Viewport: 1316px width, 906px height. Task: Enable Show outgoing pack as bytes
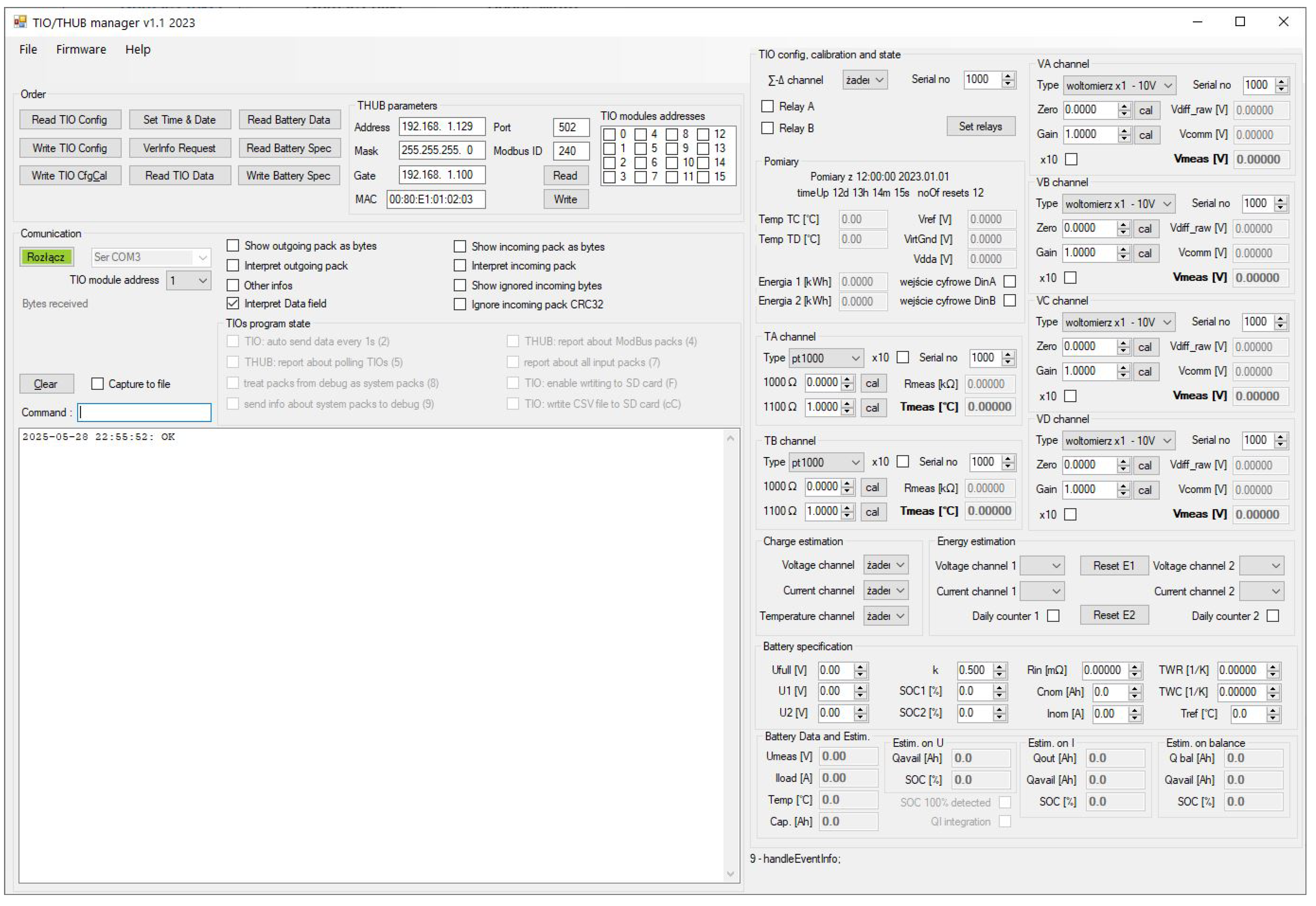click(x=233, y=246)
